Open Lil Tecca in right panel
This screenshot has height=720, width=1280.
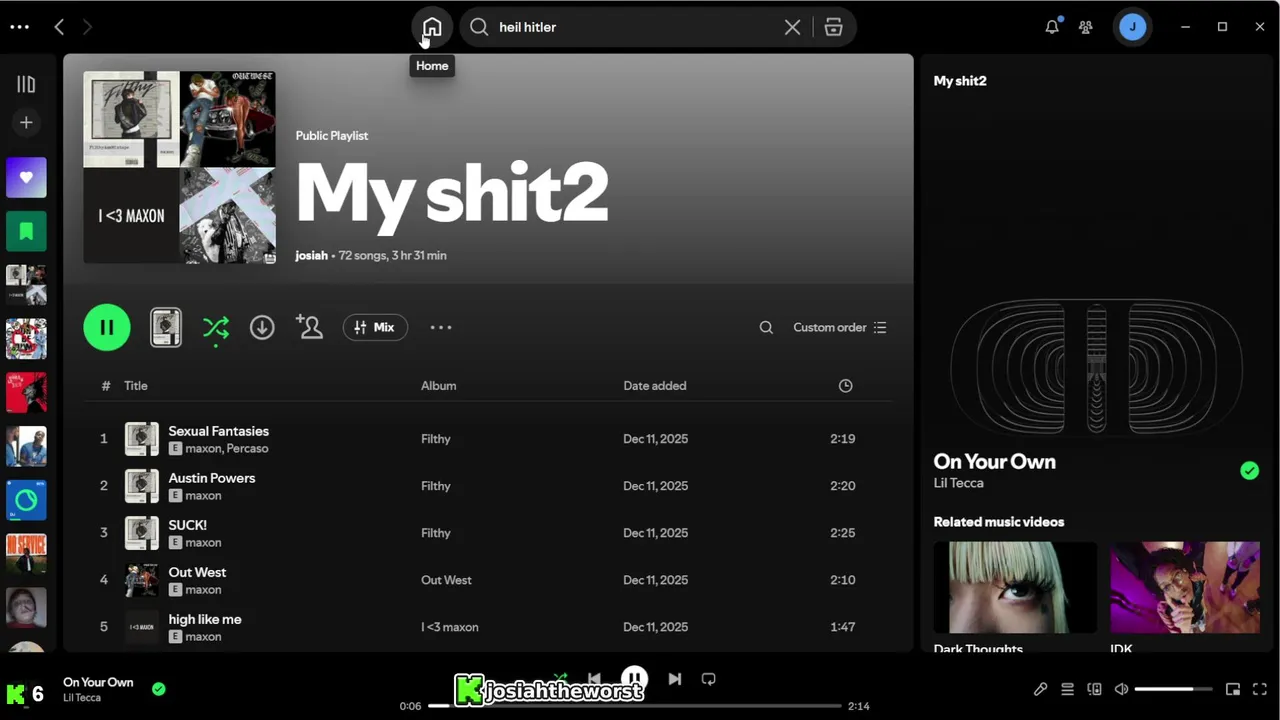click(958, 483)
